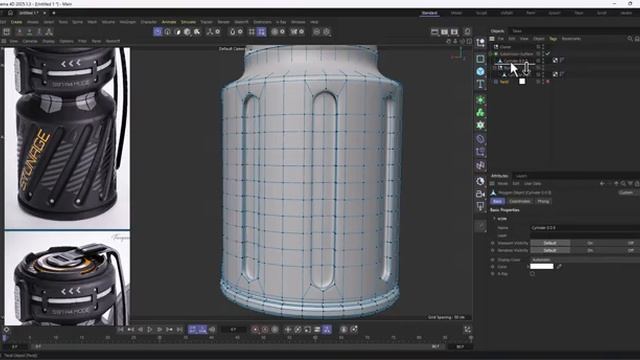This screenshot has height=360, width=640.
Task: Select the Standard layout at top
Action: [429, 13]
